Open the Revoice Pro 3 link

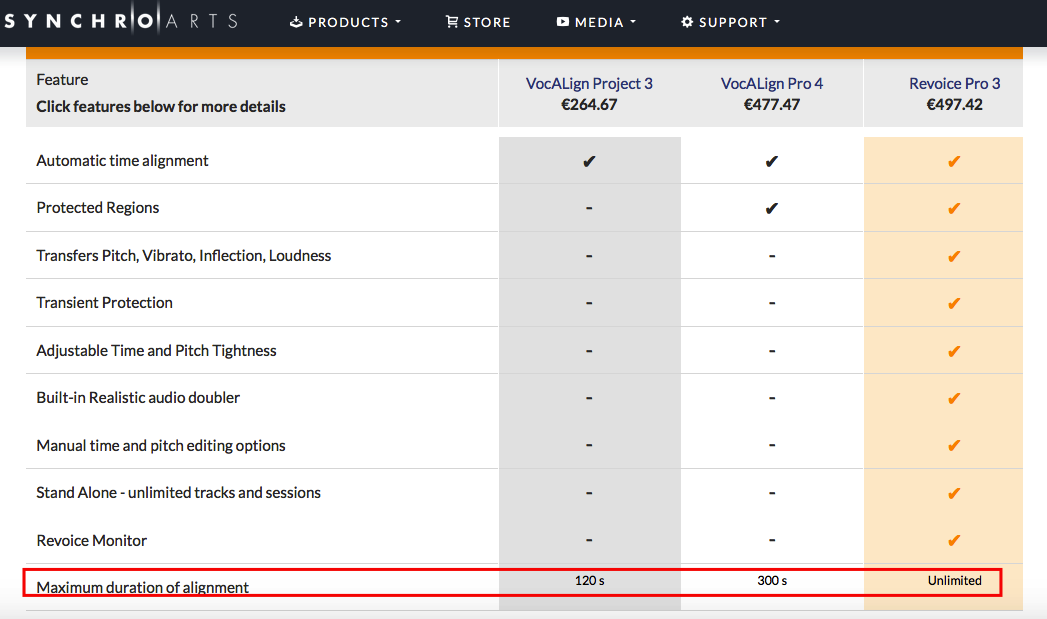954,83
